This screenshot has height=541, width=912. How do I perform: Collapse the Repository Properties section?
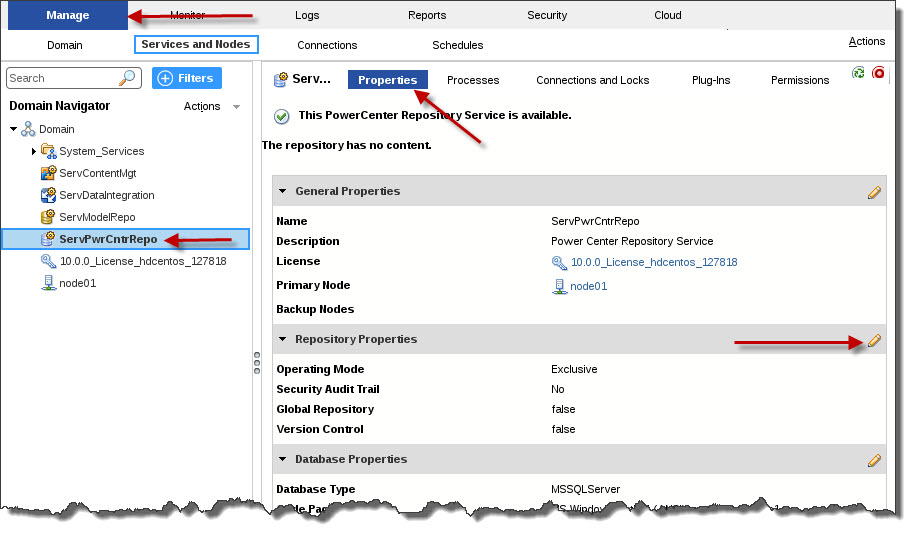283,339
